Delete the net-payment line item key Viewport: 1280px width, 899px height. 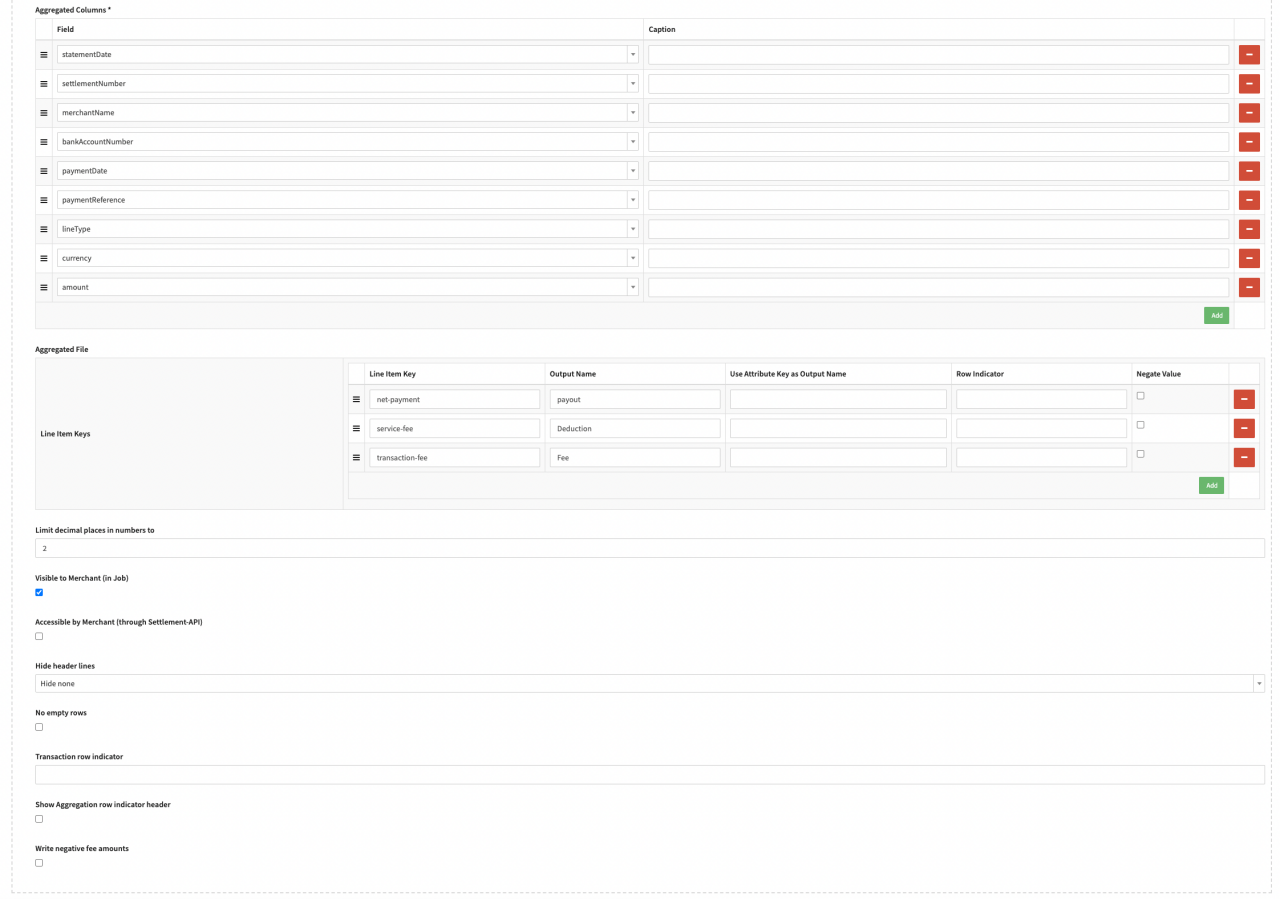click(x=1244, y=399)
